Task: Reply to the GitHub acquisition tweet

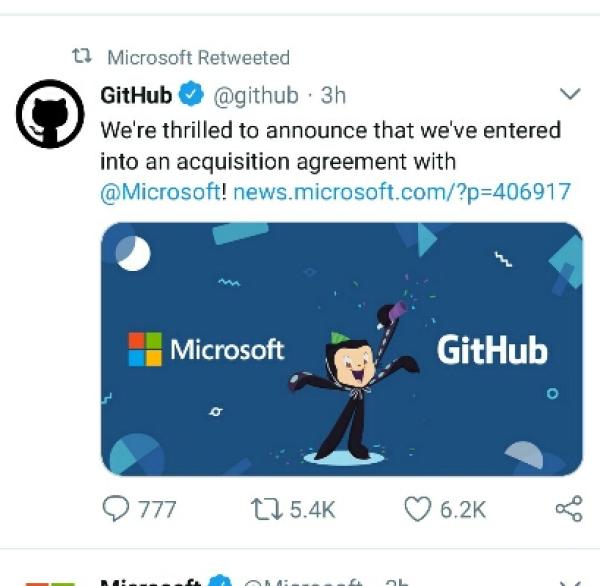Action: pos(116,509)
